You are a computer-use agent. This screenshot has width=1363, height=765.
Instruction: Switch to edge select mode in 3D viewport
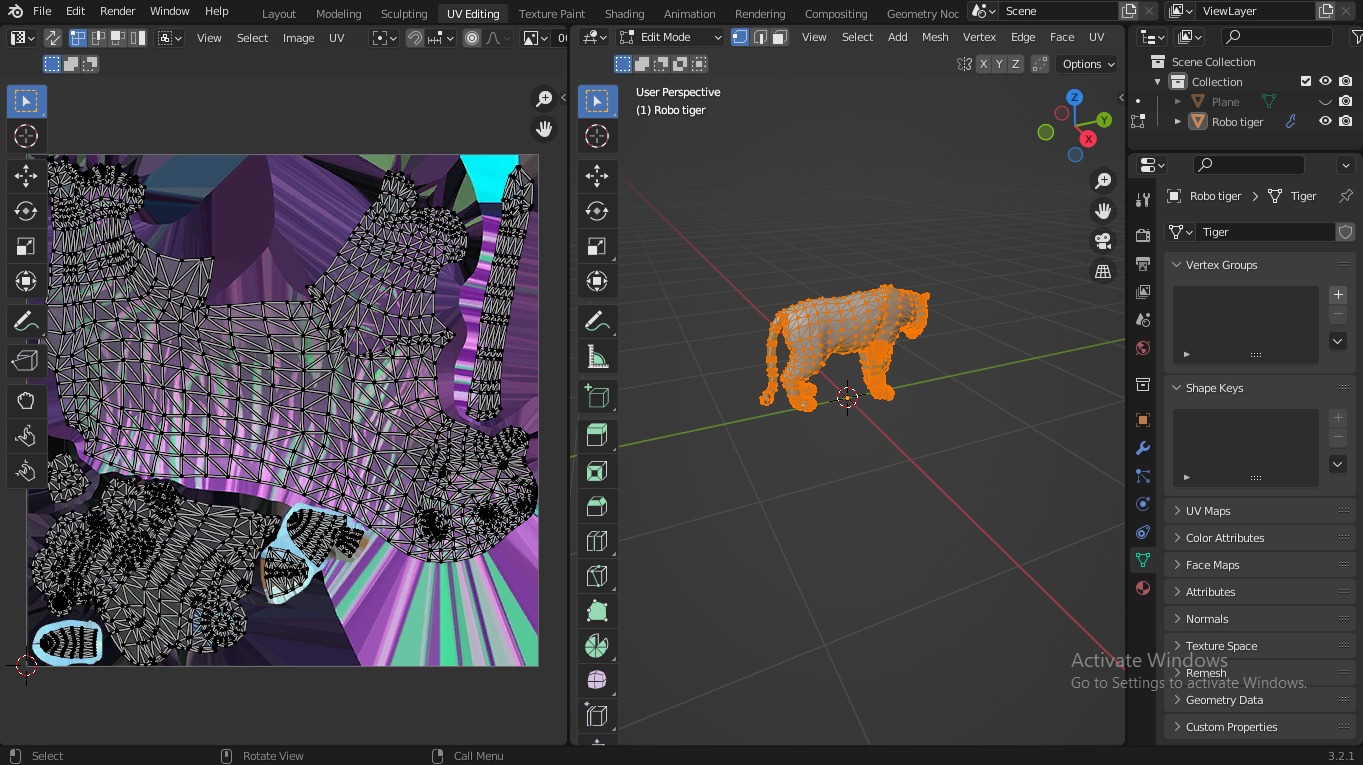pyautogui.click(x=760, y=37)
